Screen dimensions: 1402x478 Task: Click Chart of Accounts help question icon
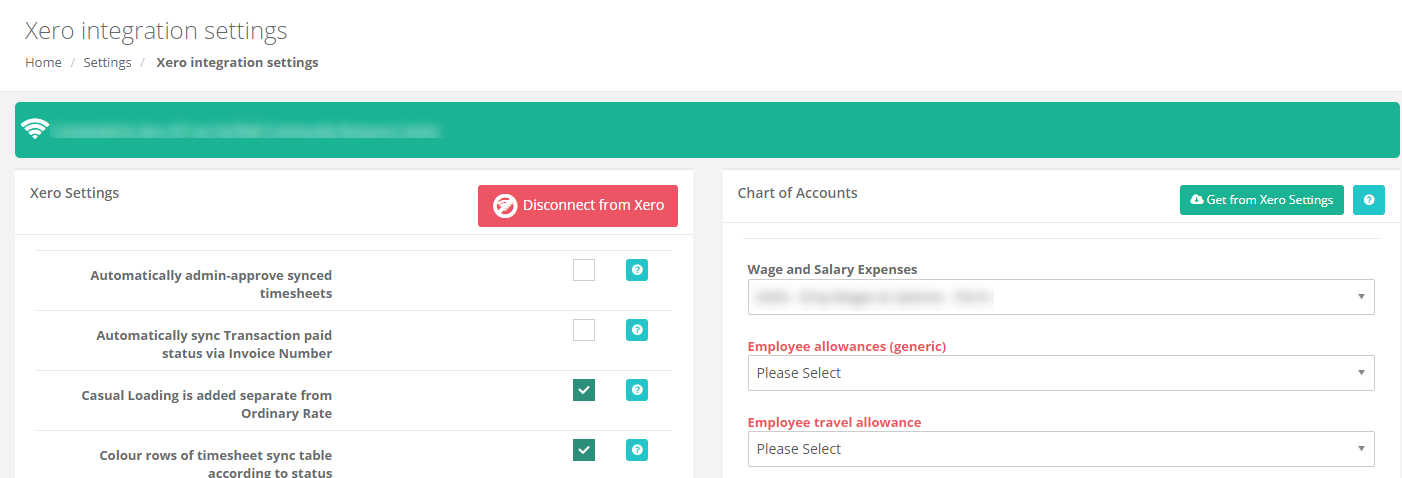click(x=1369, y=200)
